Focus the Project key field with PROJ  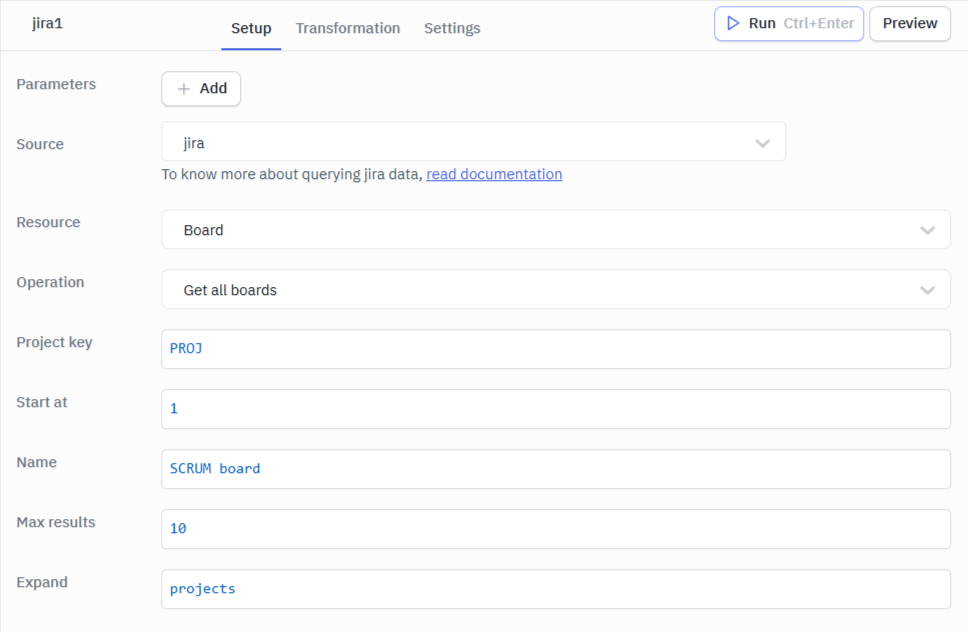tap(556, 349)
